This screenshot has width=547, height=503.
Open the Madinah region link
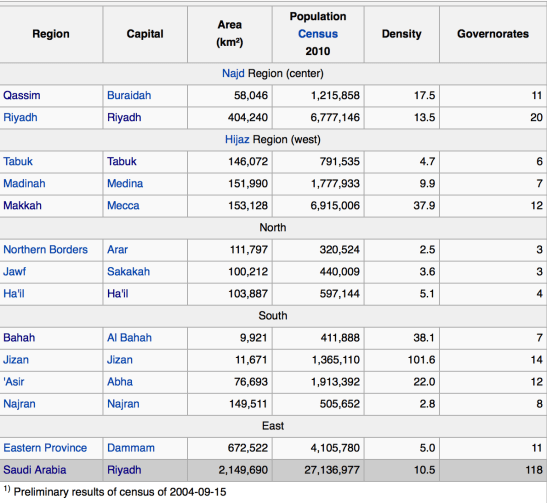(24, 183)
